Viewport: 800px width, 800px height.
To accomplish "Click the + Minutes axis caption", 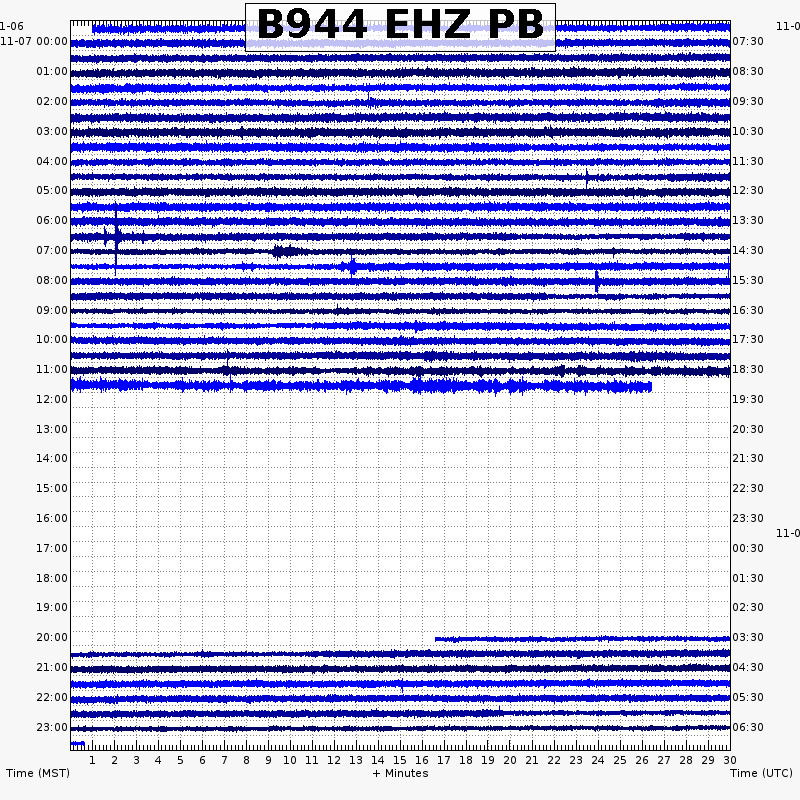I will coord(401,773).
